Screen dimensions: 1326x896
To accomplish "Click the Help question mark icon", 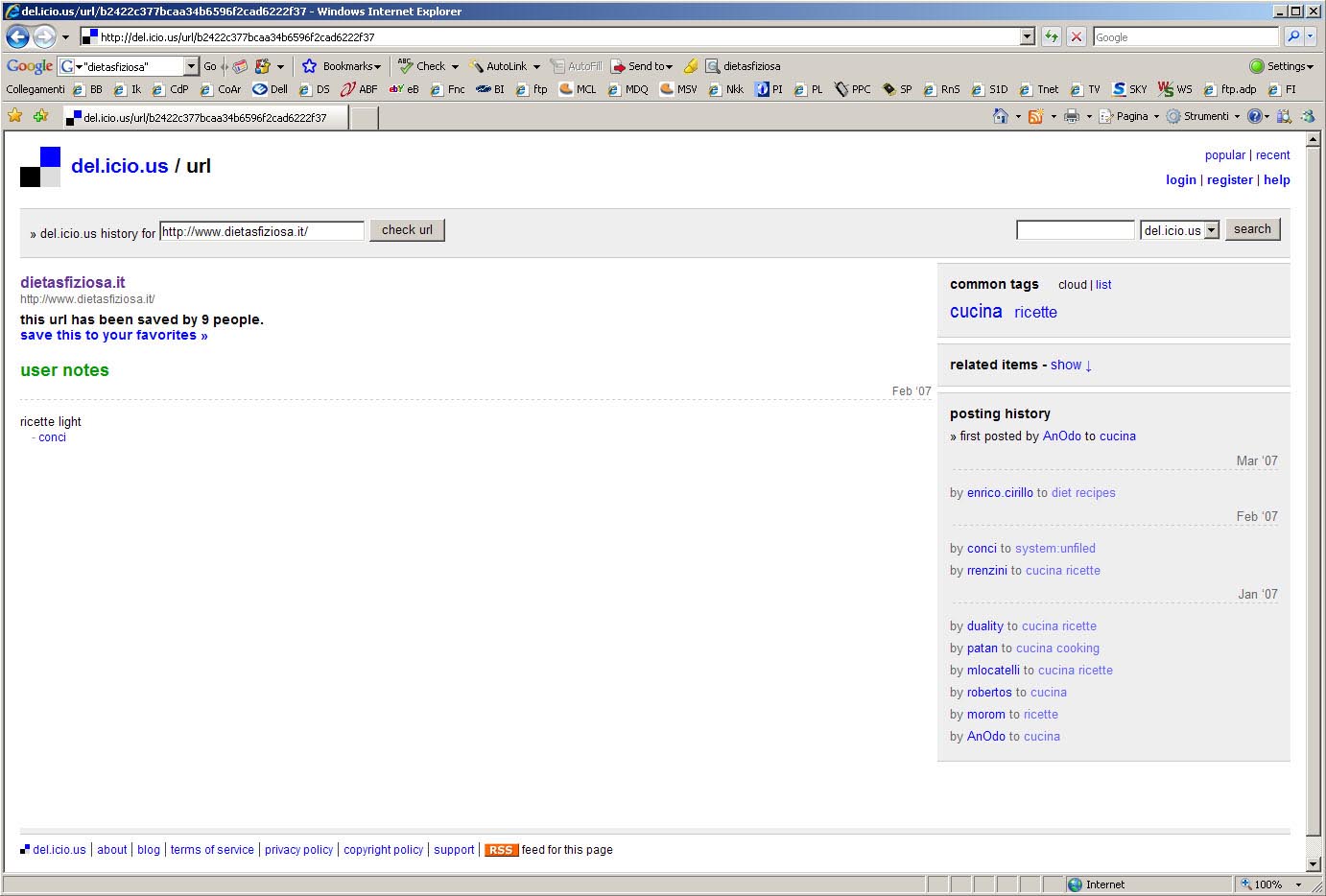I will [1254, 116].
